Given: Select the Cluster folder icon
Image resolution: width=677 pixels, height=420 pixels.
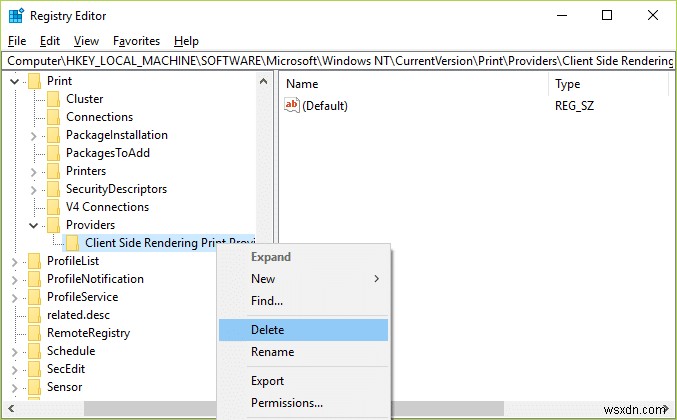Looking at the screenshot, I should (x=54, y=99).
